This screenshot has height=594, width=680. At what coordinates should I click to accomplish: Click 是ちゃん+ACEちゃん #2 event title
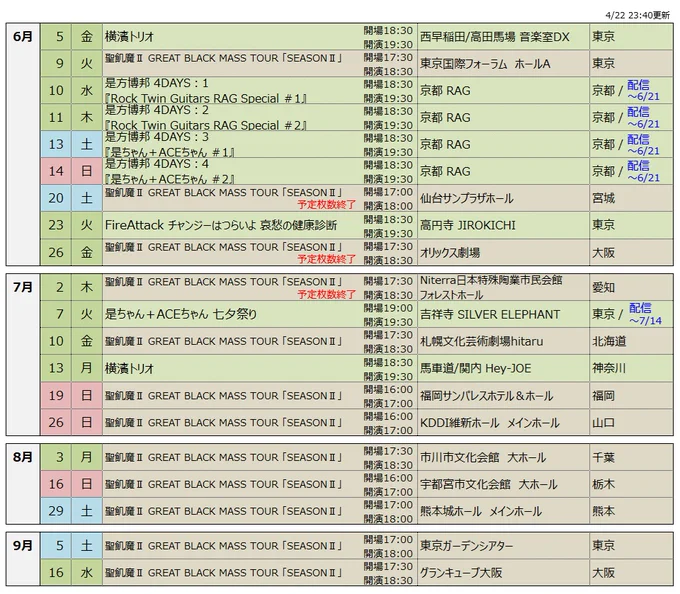pos(170,179)
